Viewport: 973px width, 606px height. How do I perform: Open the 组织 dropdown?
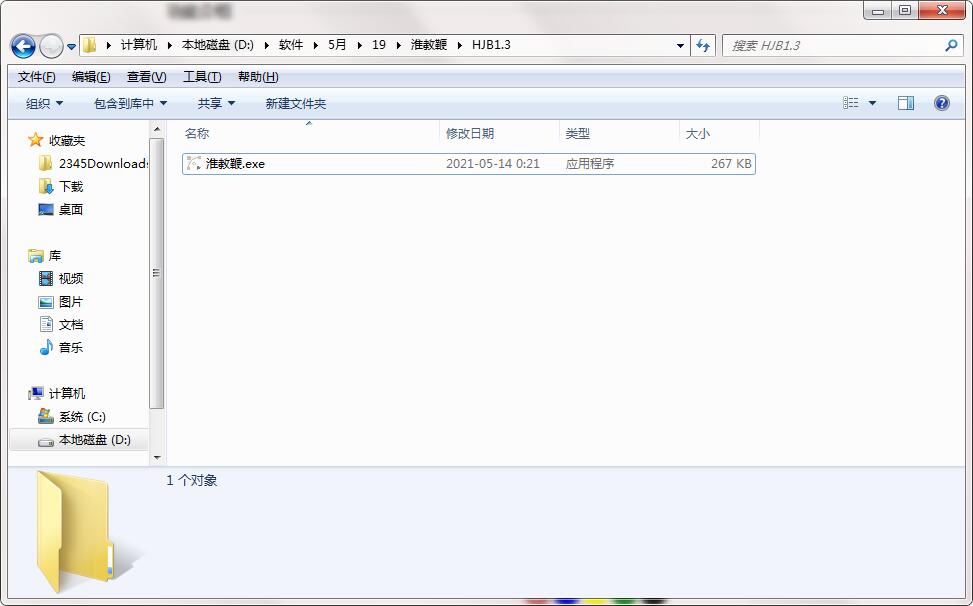pos(44,104)
